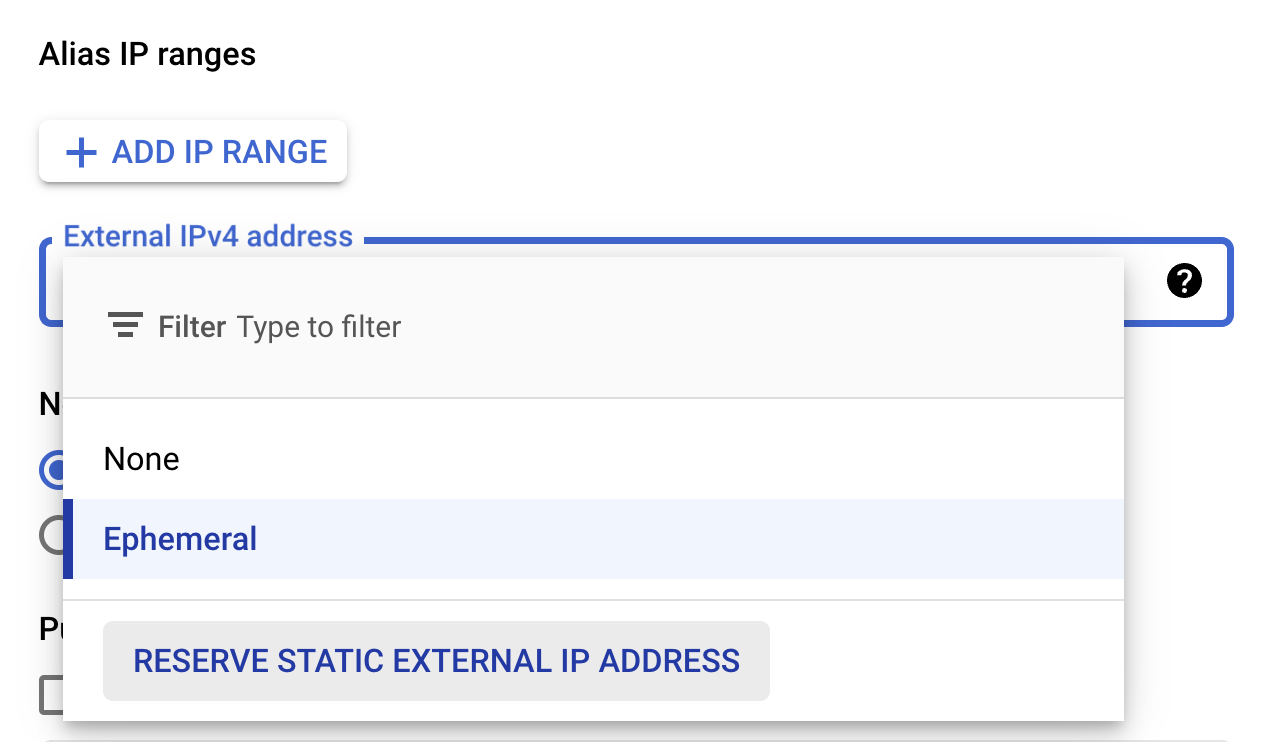Click the bold Filter label
1274x742 pixels.
coord(192,327)
